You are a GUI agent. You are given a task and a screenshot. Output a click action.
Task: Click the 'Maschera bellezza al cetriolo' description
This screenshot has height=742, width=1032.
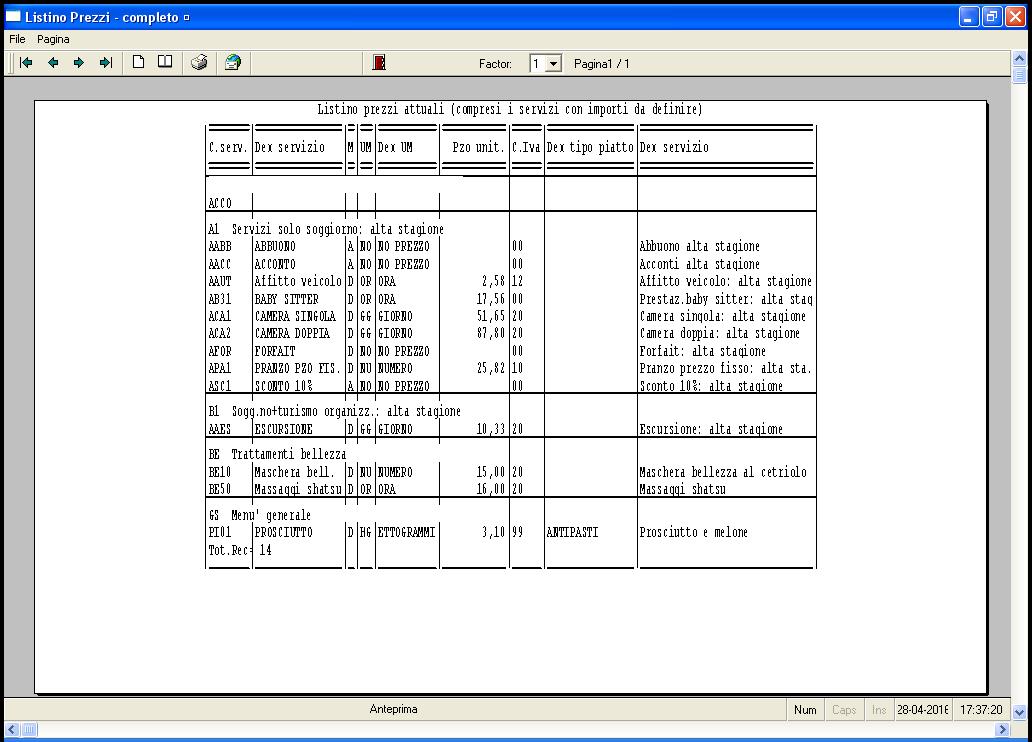pyautogui.click(x=723, y=473)
